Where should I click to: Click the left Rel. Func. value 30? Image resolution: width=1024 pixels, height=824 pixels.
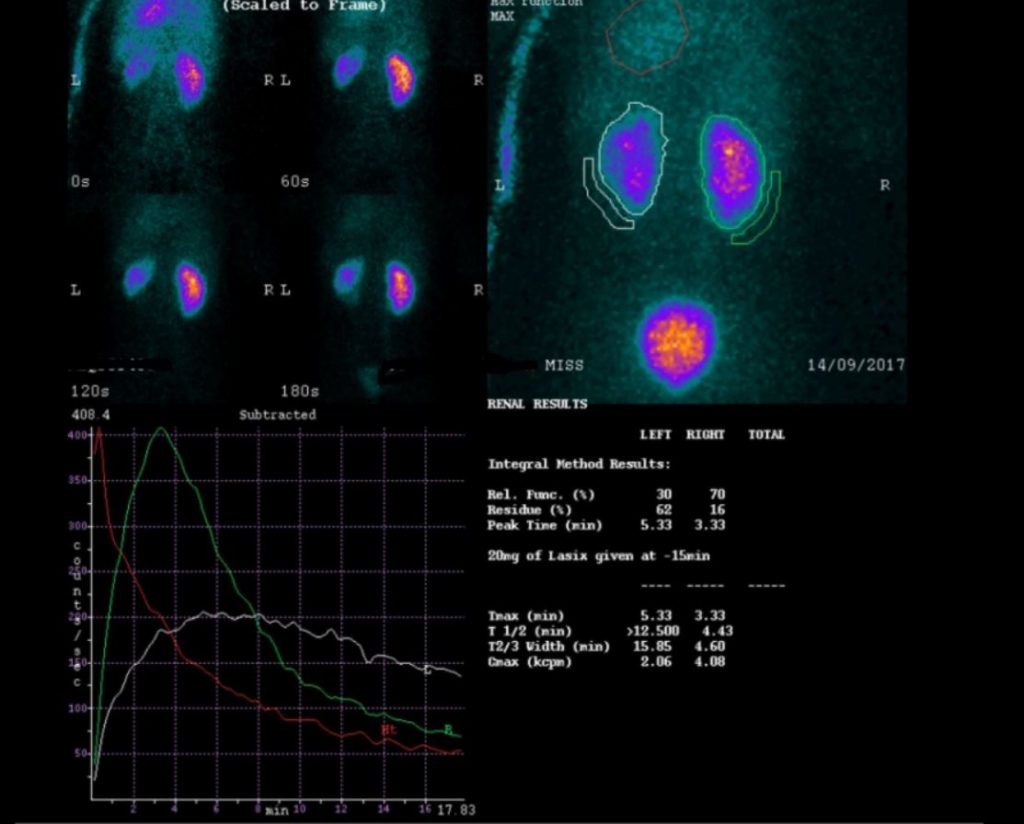(x=664, y=494)
